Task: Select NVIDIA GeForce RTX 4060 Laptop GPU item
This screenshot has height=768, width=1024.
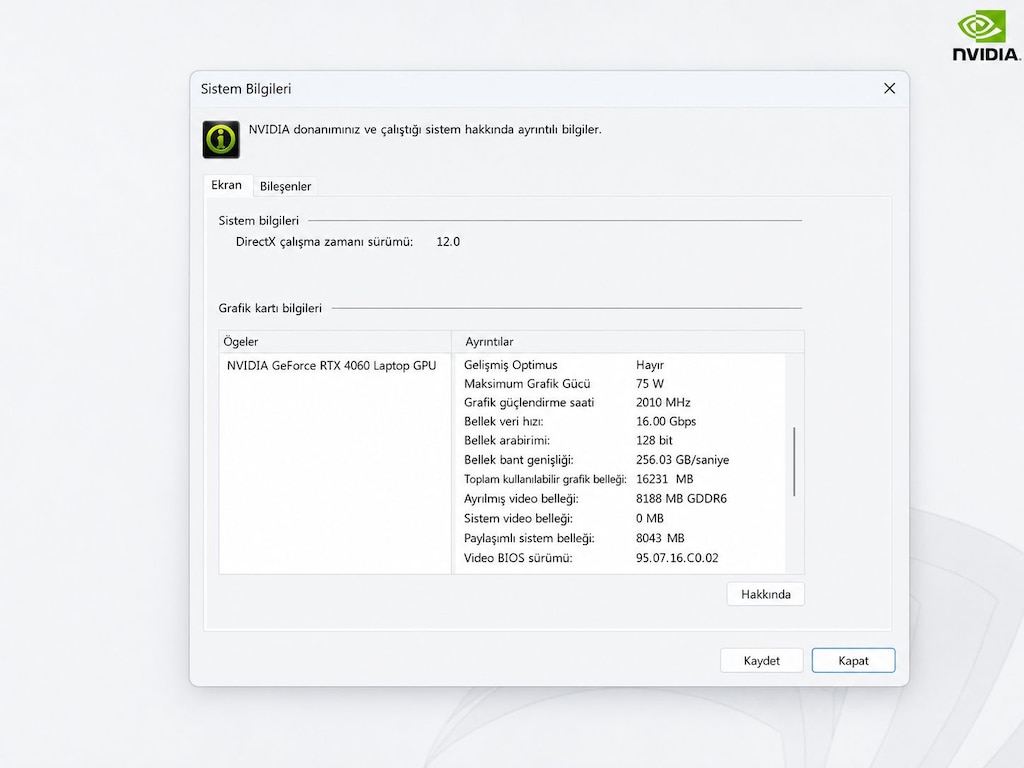Action: click(332, 366)
